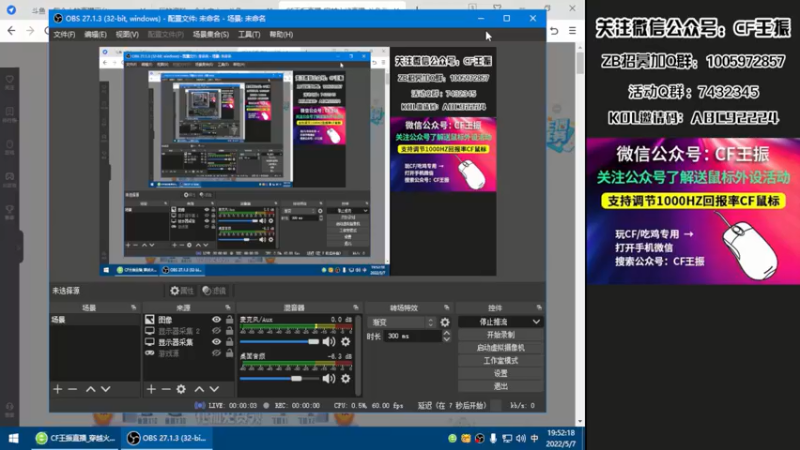Move the scene down in the list

click(106, 389)
